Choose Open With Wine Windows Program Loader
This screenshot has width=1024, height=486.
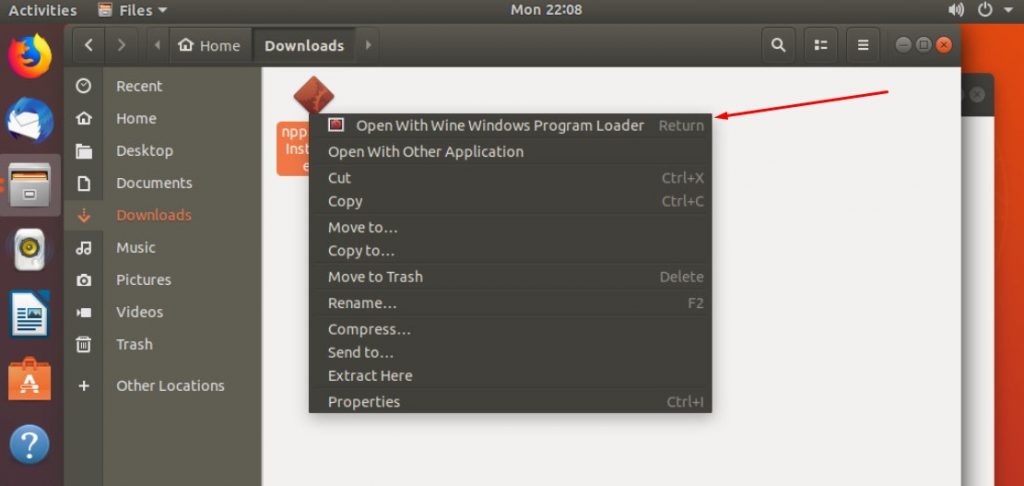coord(510,125)
